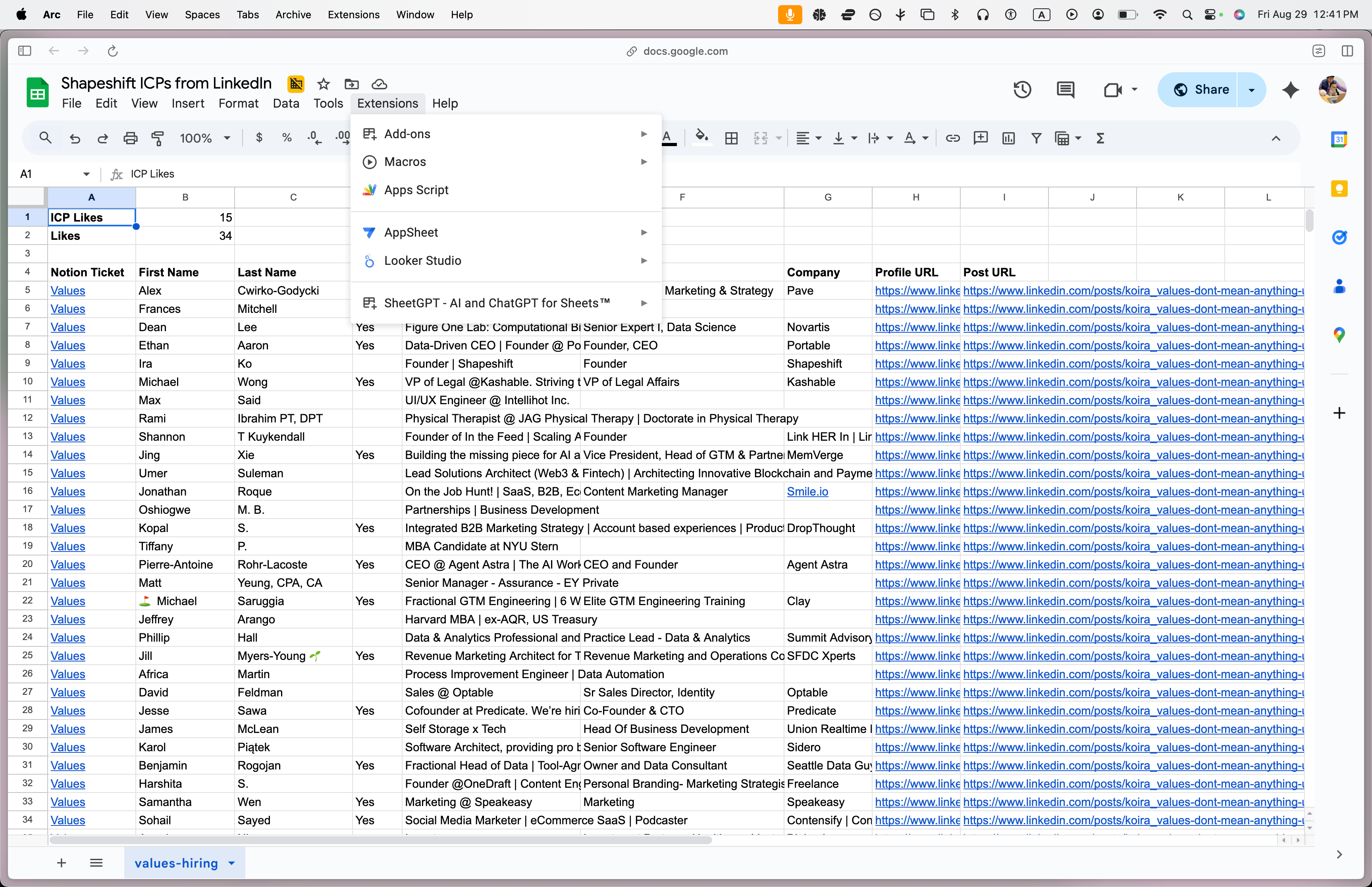Open the Macros submenu

tap(405, 162)
